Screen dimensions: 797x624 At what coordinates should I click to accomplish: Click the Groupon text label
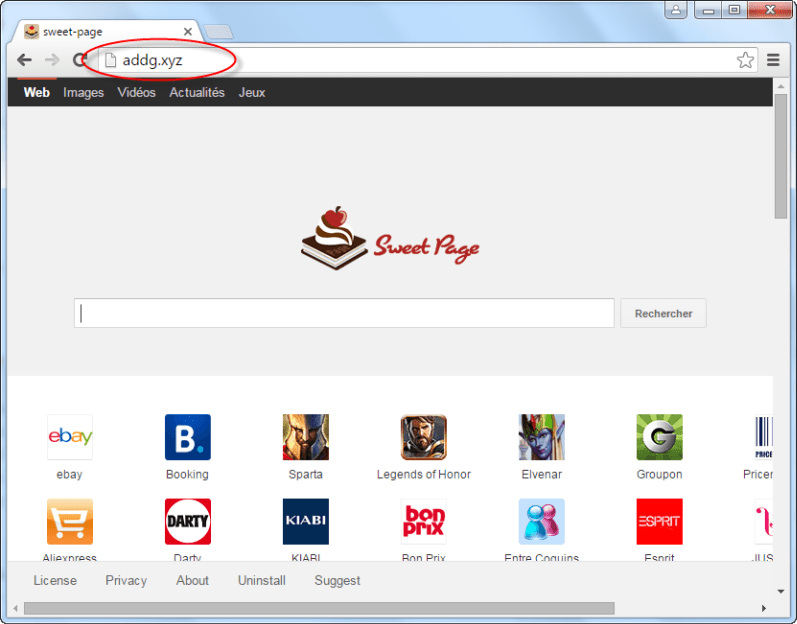[659, 474]
